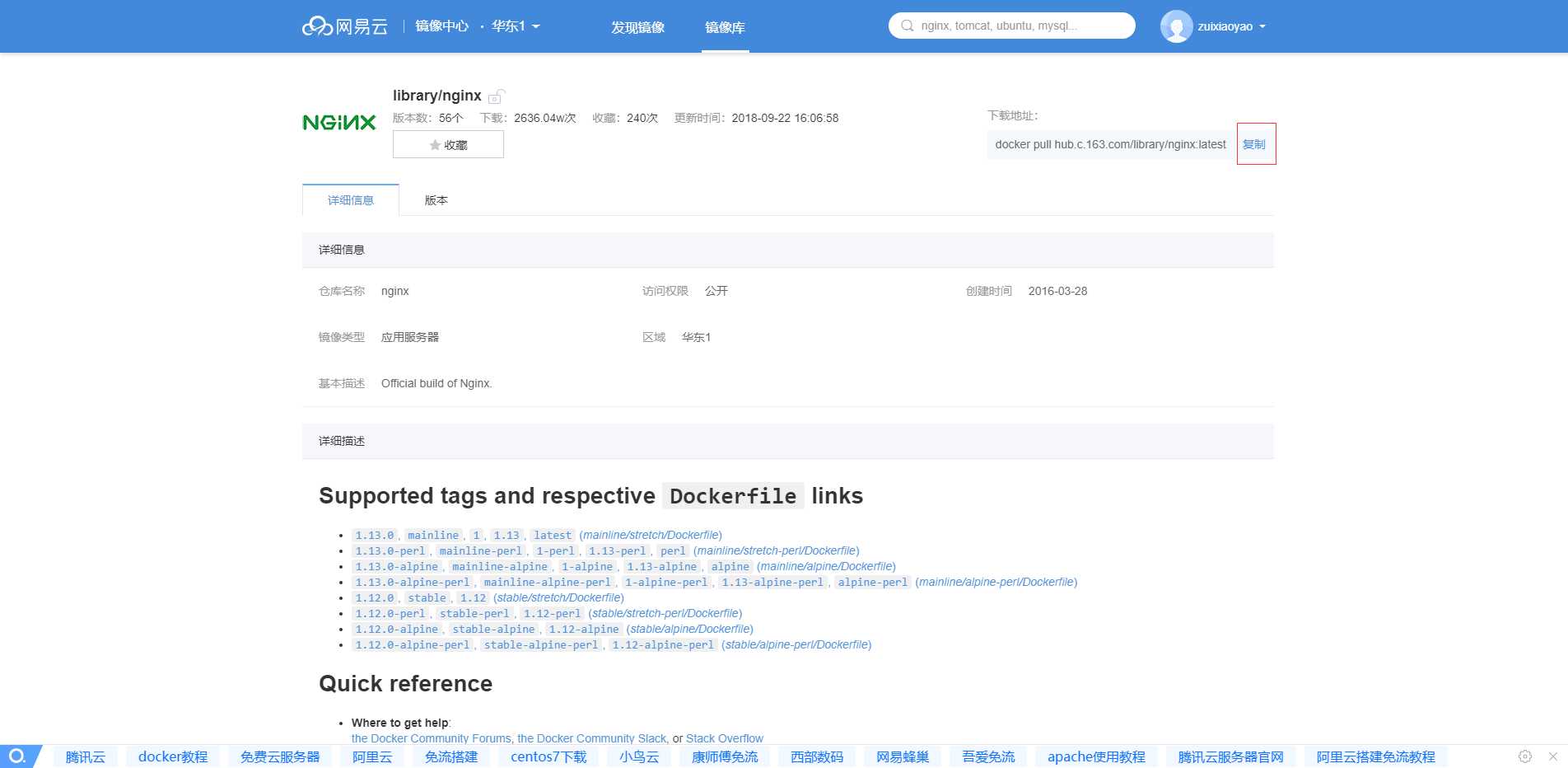Click the search icon in bottom bar
The image size is (1568, 768).
(17, 756)
